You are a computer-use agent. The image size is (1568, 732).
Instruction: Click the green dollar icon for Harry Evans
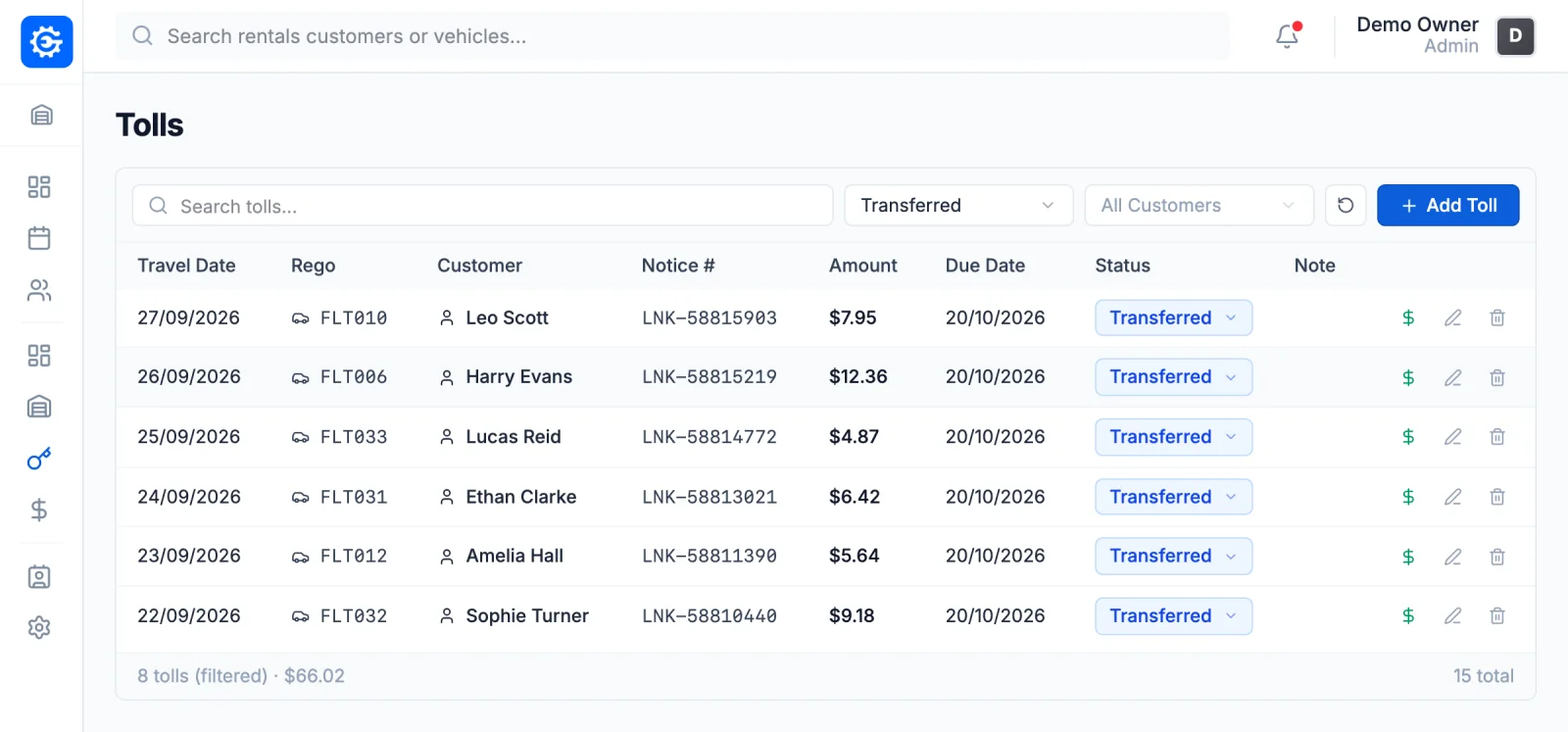click(x=1408, y=377)
